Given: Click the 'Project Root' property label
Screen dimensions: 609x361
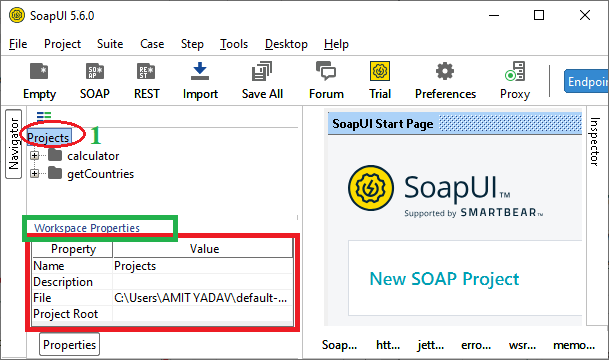Looking at the screenshot, I should coord(66,314).
